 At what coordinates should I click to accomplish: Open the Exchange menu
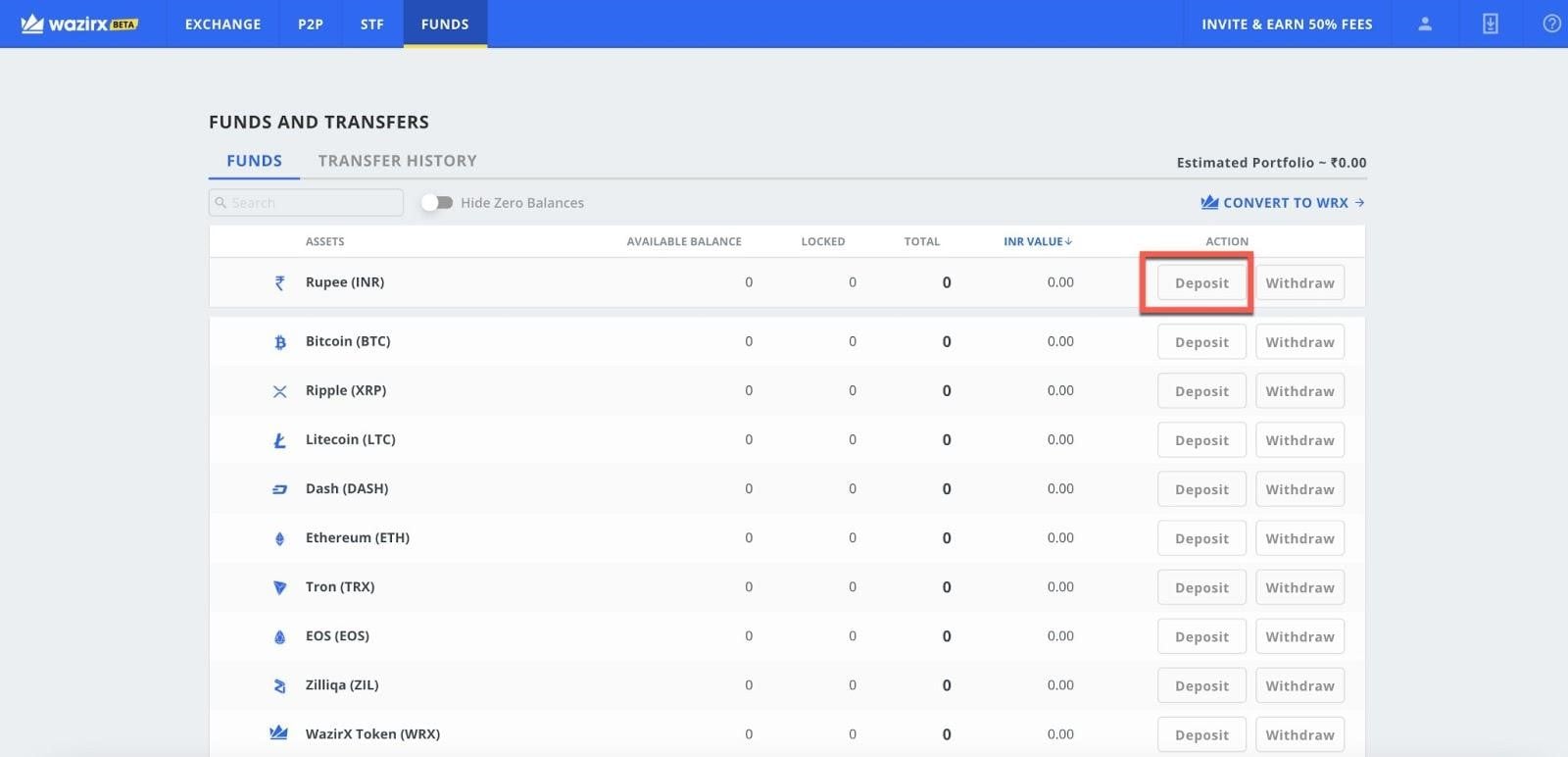[x=222, y=24]
